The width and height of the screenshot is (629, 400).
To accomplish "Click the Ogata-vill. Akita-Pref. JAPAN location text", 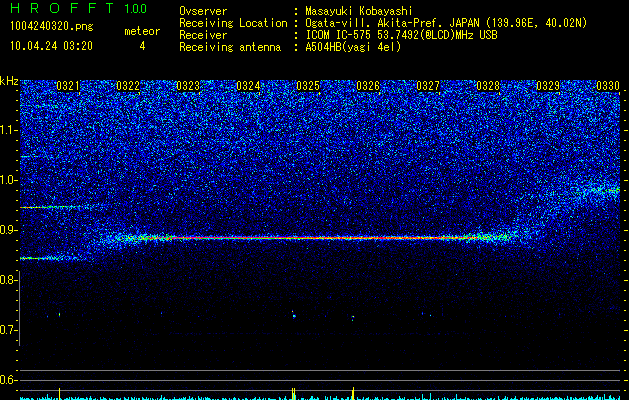I will (446, 23).
